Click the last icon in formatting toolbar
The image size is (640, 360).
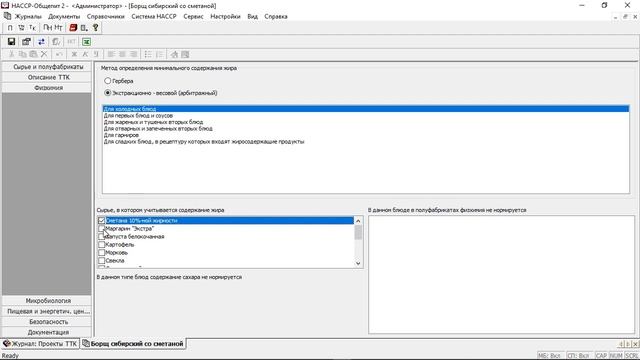tap(185, 54)
